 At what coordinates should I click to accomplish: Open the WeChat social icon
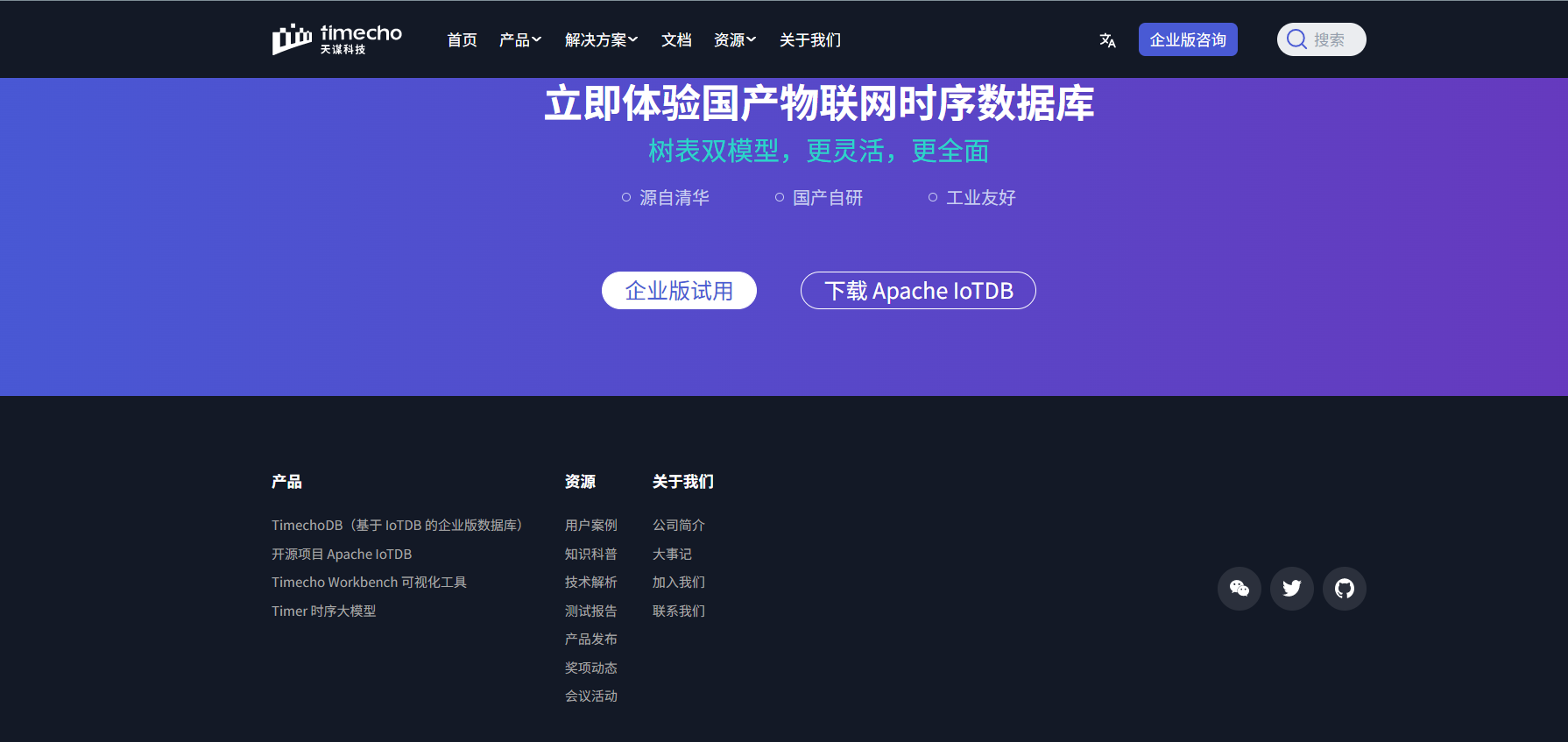(1240, 589)
